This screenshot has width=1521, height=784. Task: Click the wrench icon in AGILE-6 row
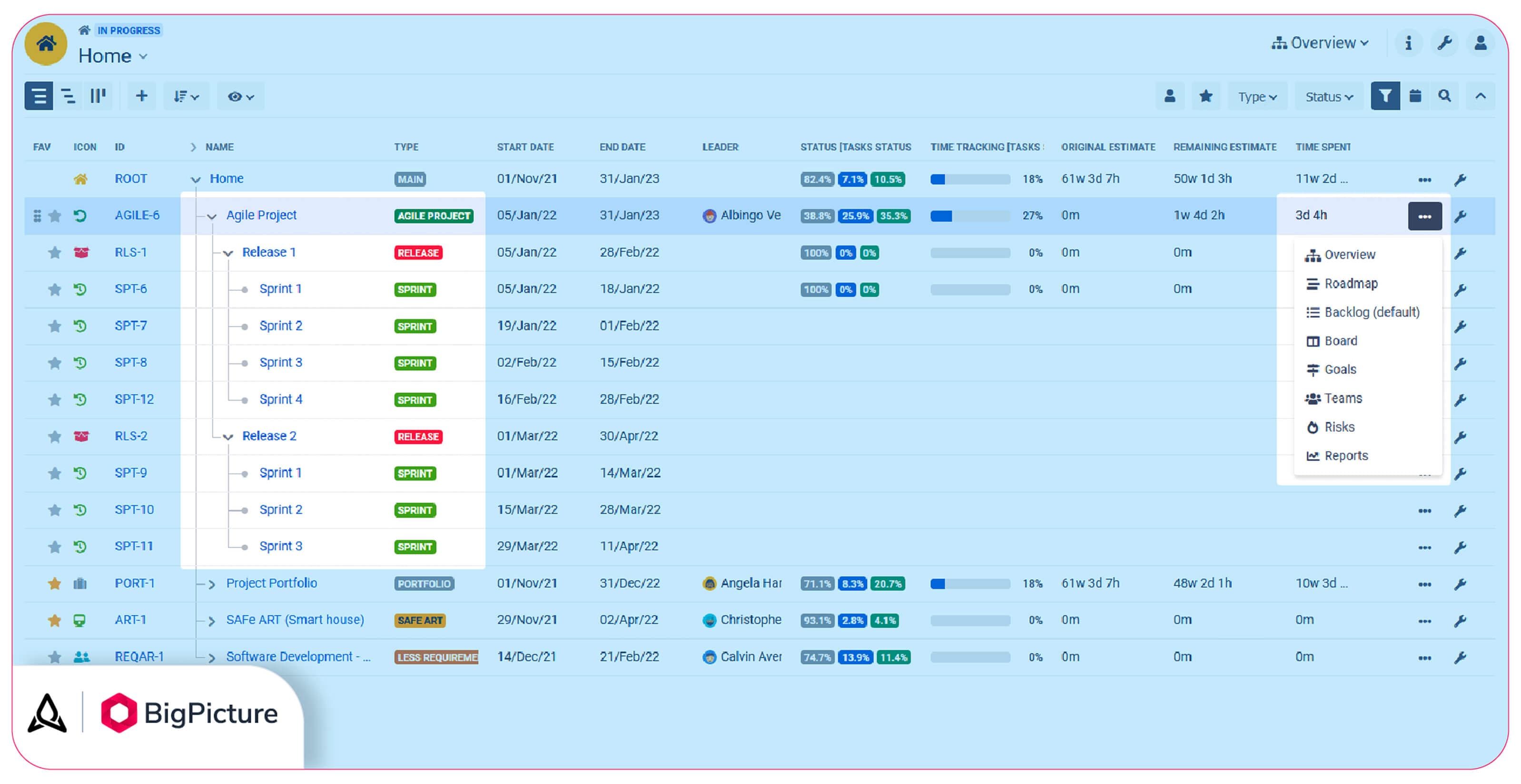tap(1460, 216)
